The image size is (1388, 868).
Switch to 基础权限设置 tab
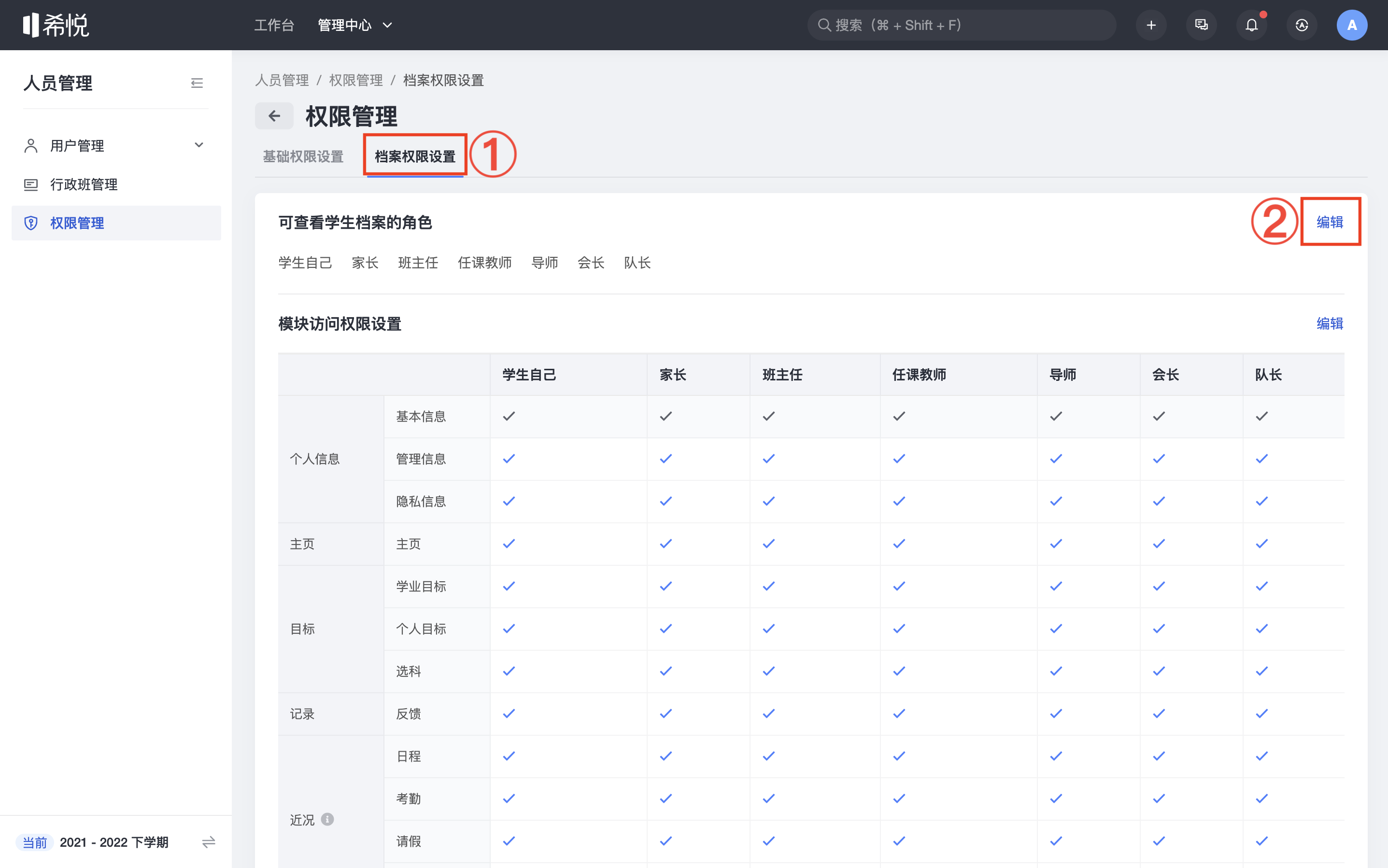[x=303, y=156]
